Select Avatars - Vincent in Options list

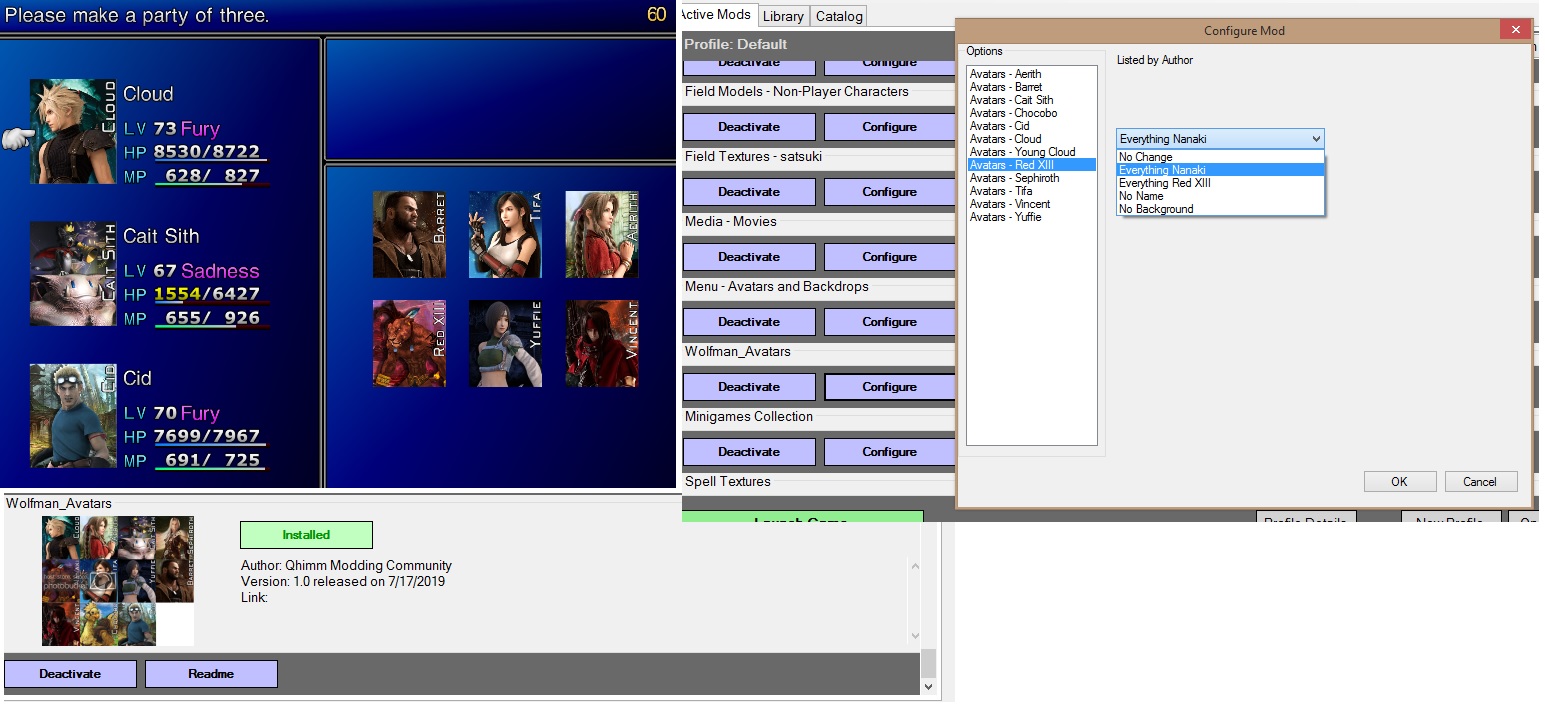click(x=1031, y=204)
